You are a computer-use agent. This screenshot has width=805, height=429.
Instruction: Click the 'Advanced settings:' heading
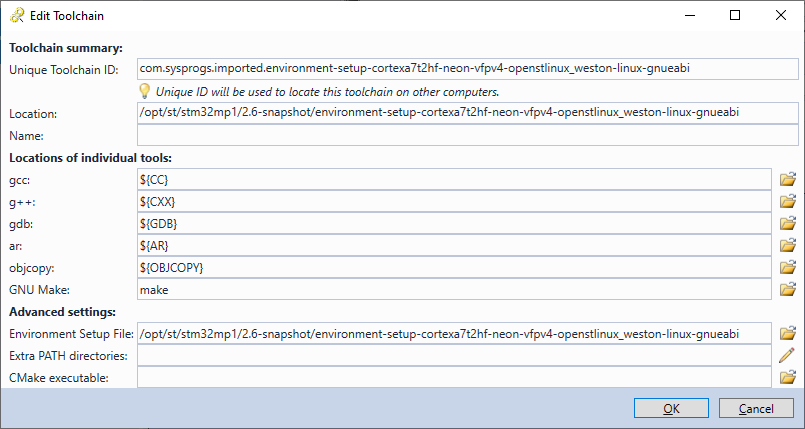point(63,312)
